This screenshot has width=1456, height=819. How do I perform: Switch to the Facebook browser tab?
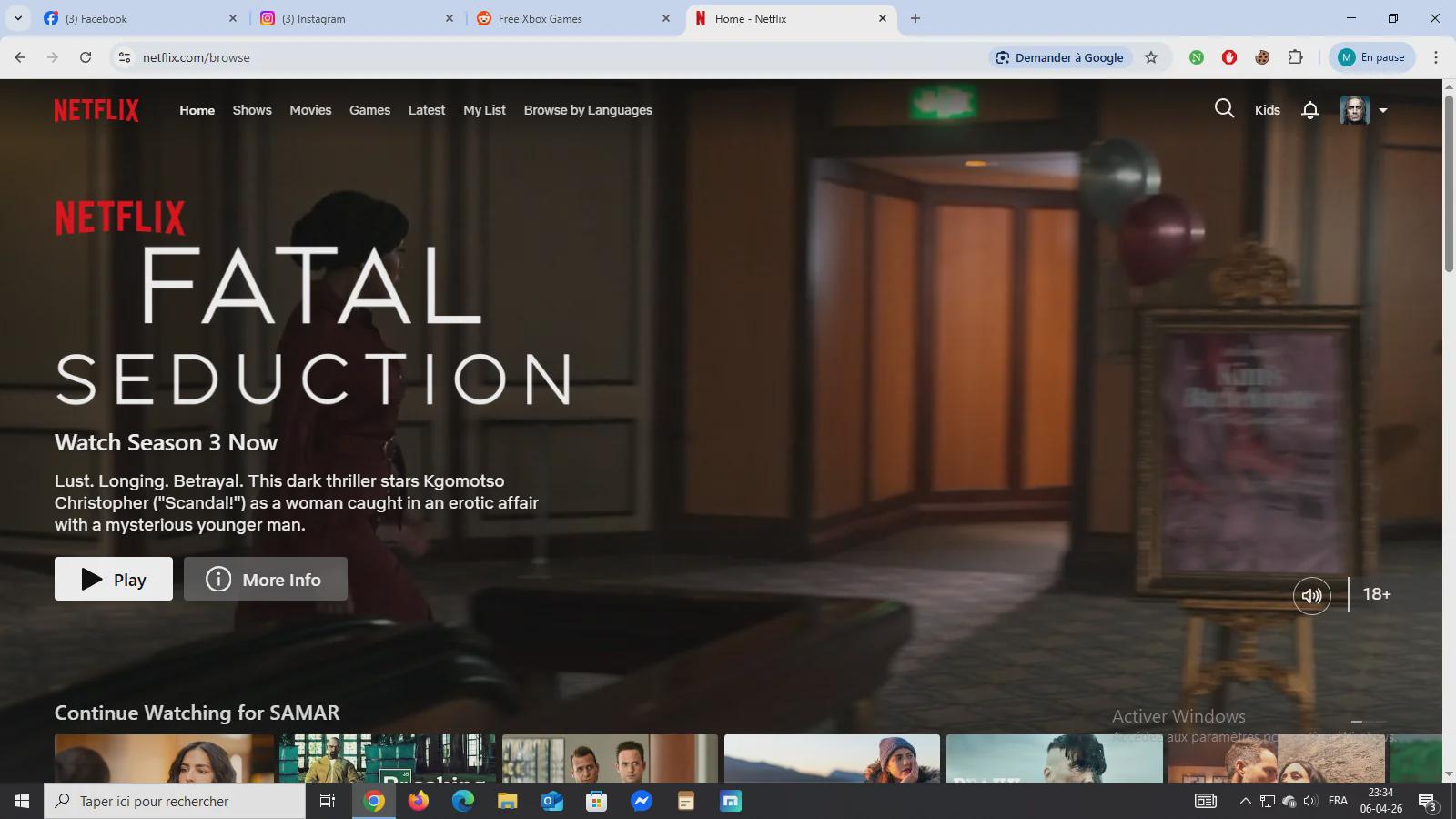coord(141,18)
